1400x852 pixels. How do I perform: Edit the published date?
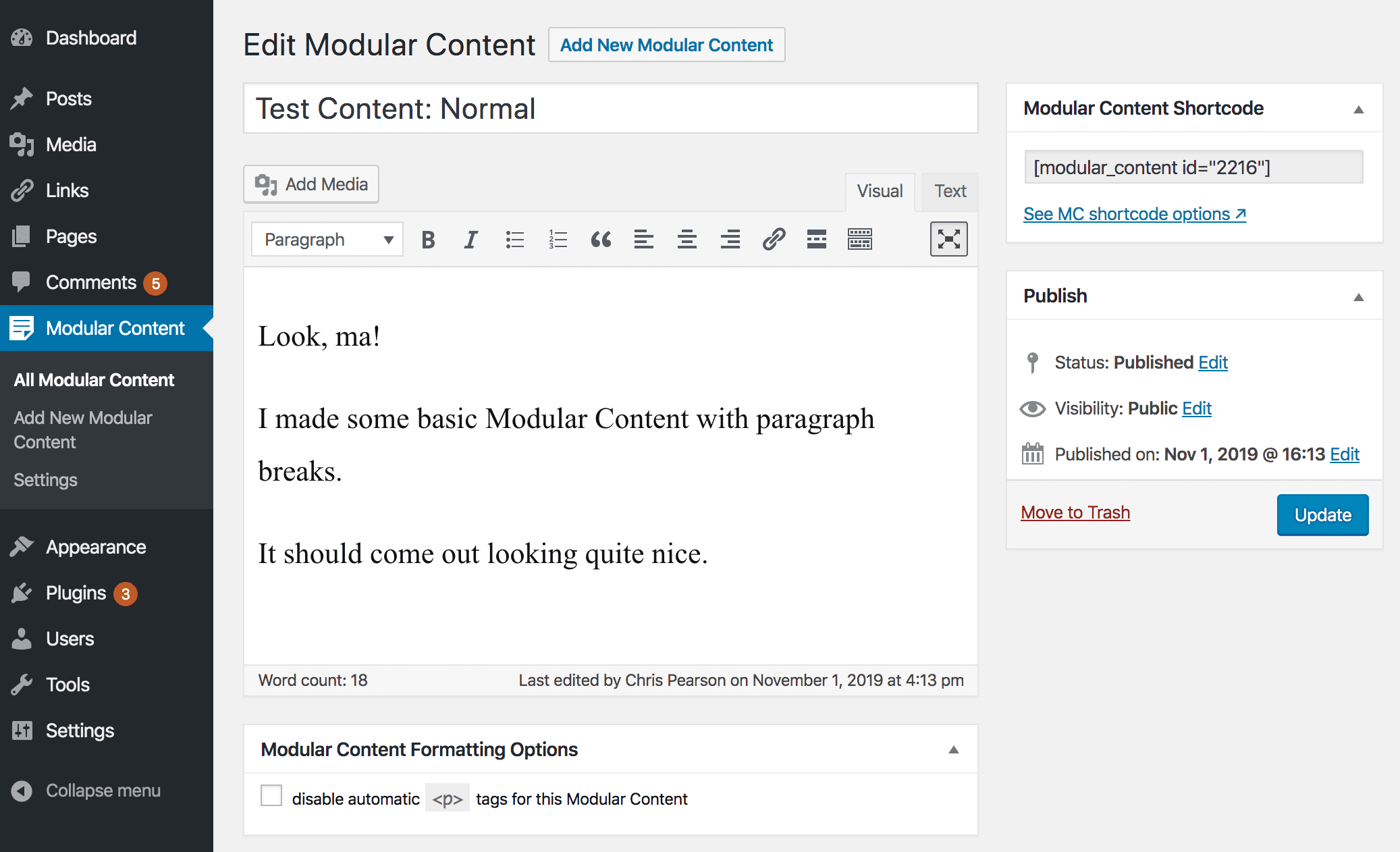point(1345,454)
